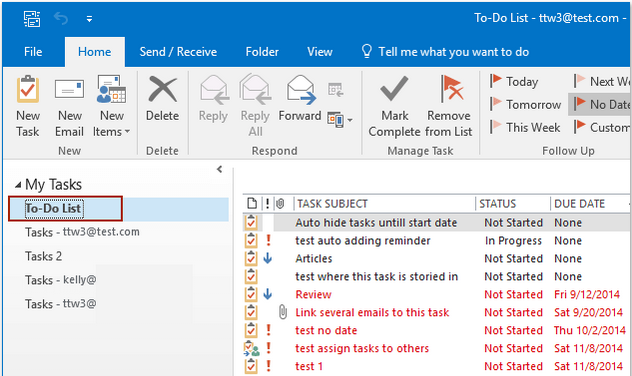Click Remove from List

(449, 106)
